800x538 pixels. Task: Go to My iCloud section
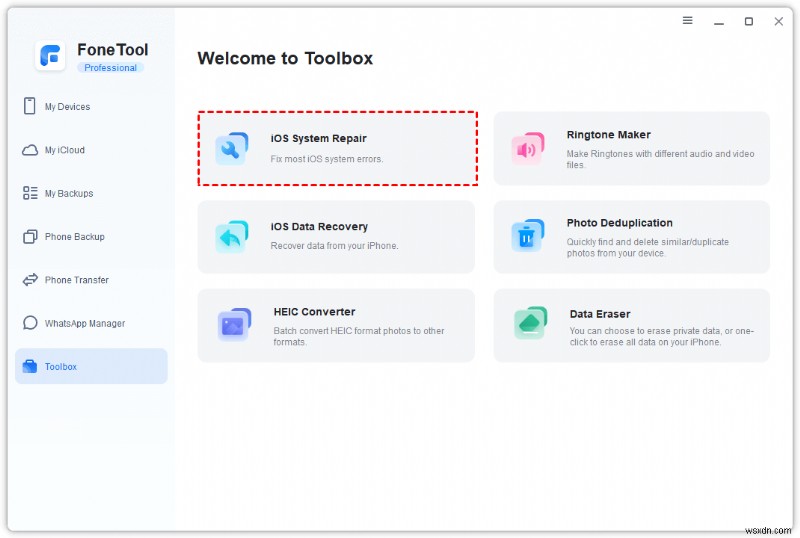point(91,150)
